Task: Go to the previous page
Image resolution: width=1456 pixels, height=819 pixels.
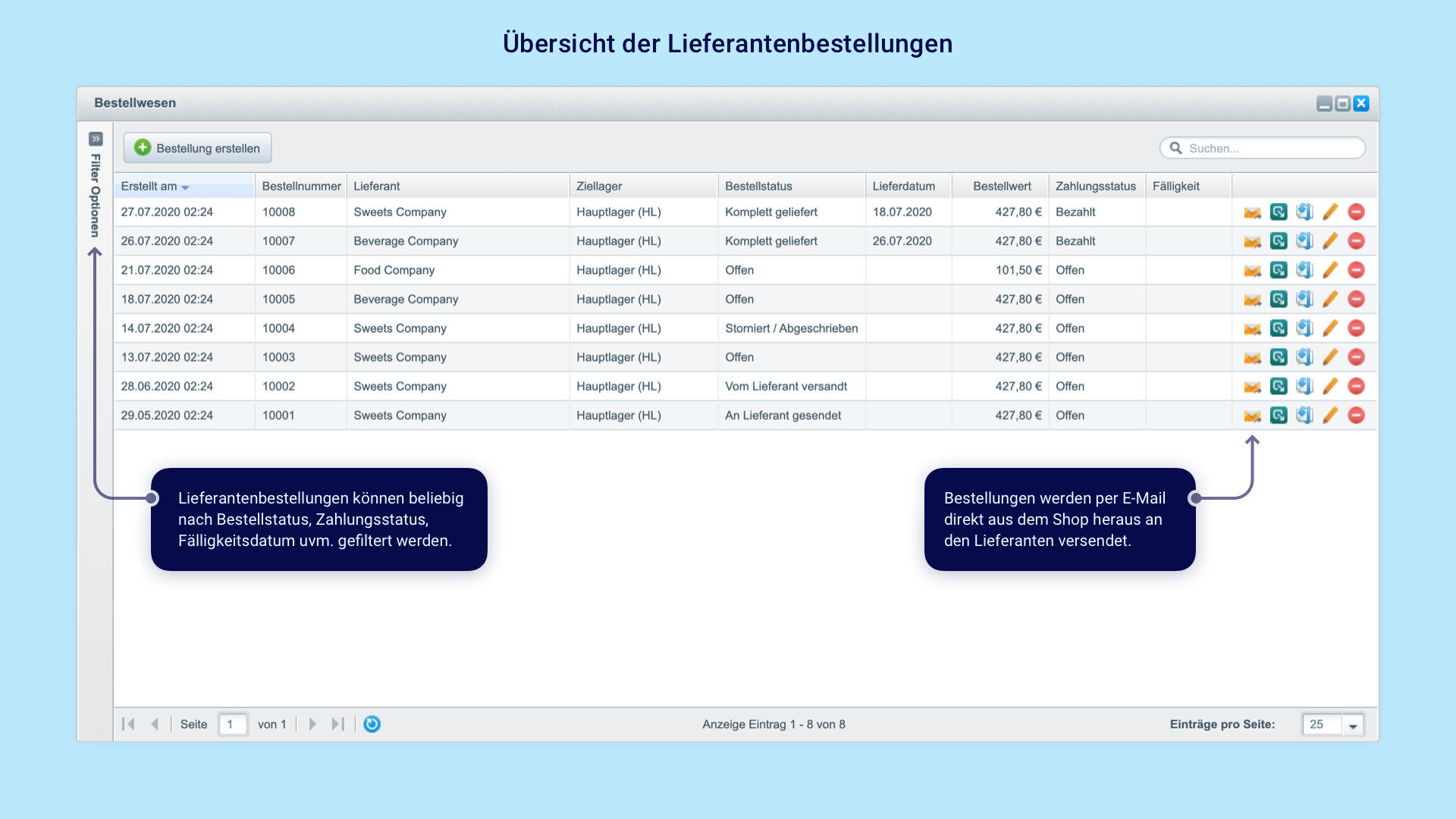Action: click(155, 724)
